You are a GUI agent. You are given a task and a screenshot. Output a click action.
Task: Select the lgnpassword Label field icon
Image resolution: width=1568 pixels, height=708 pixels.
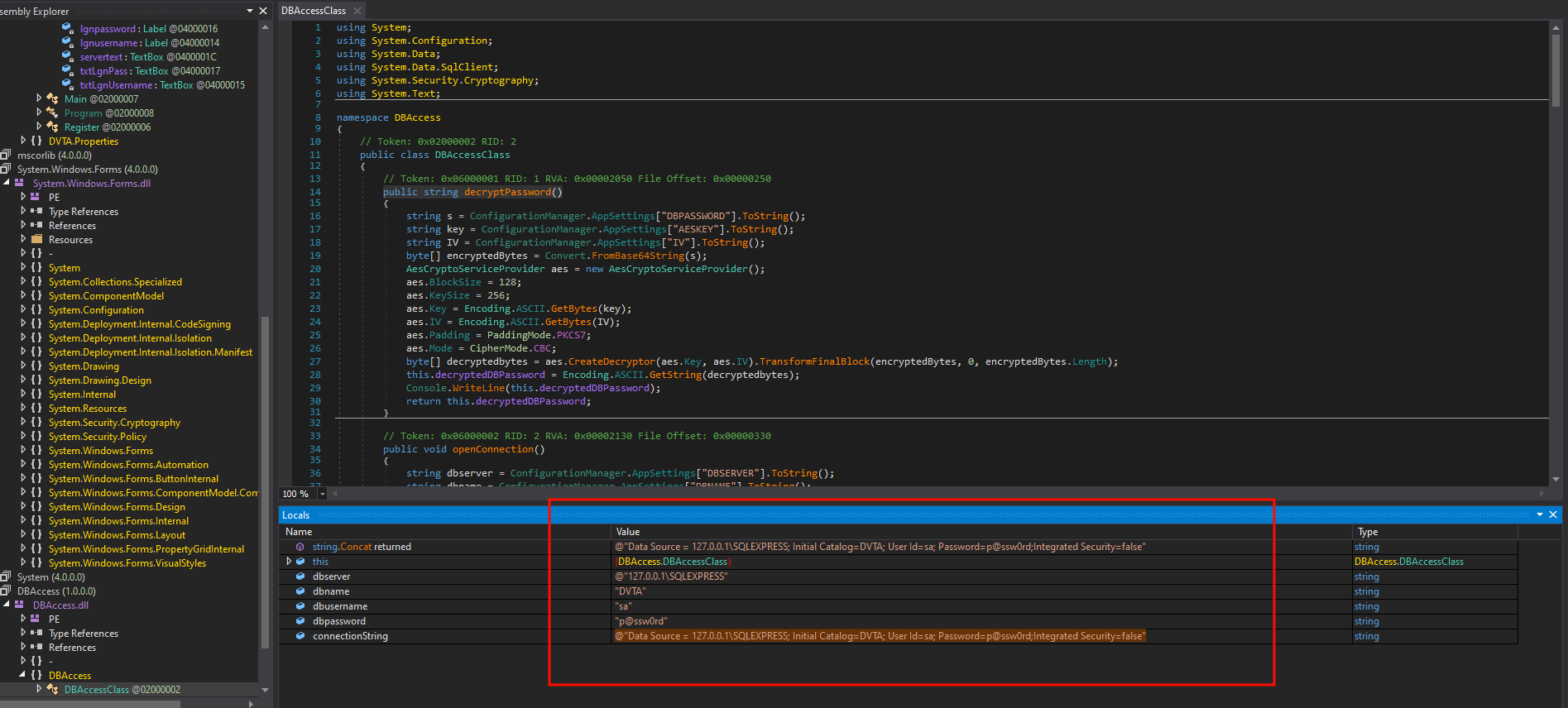coord(68,28)
